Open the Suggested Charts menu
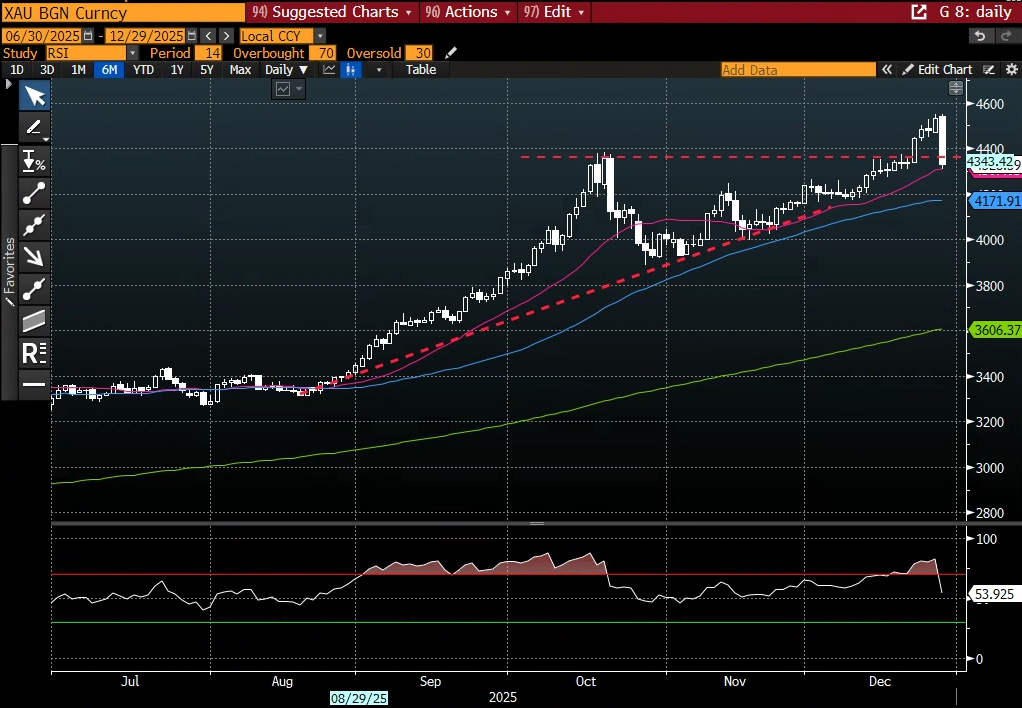Viewport: 1022px width, 708px height. (x=334, y=12)
